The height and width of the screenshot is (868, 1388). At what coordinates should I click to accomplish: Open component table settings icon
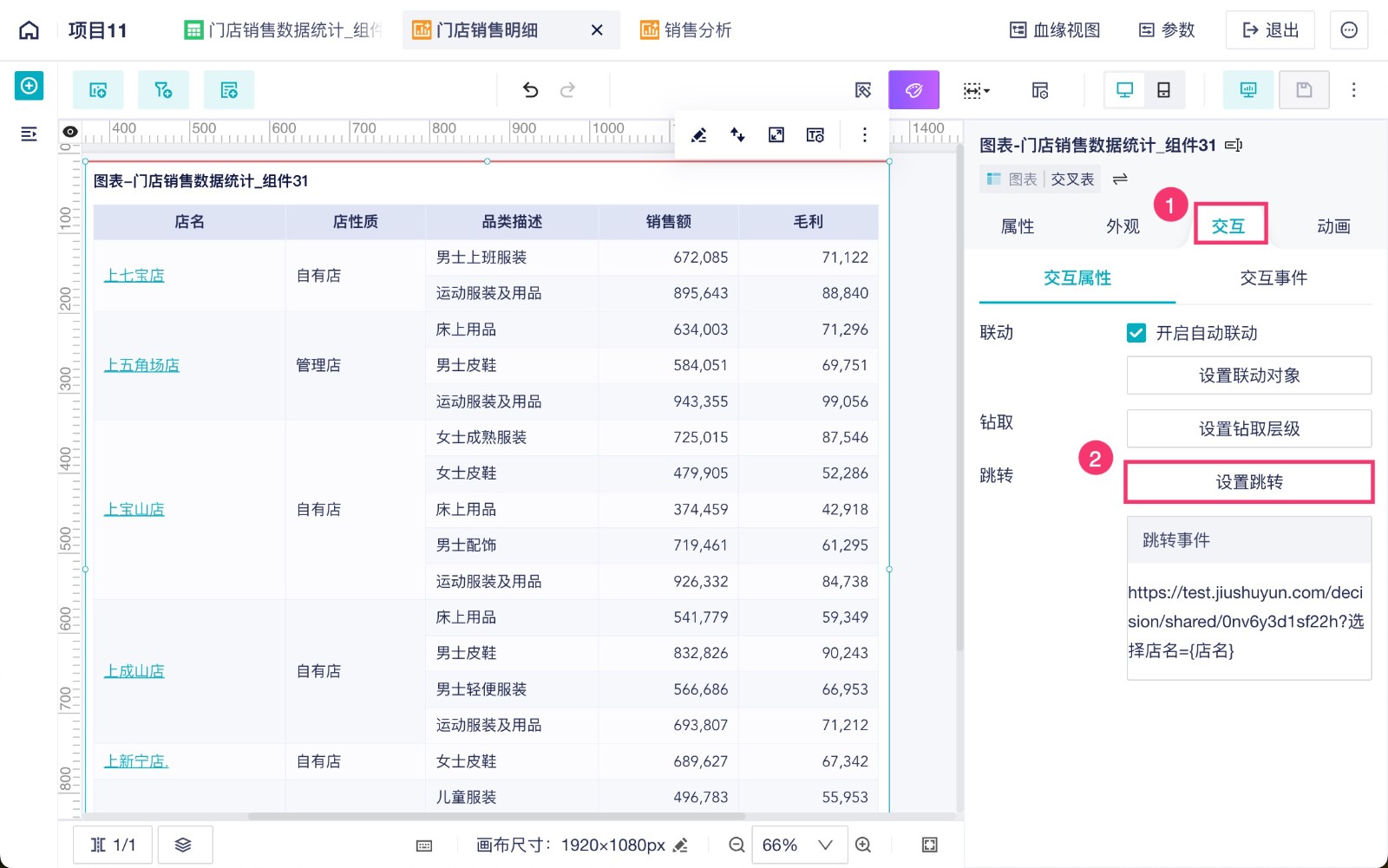click(x=815, y=134)
